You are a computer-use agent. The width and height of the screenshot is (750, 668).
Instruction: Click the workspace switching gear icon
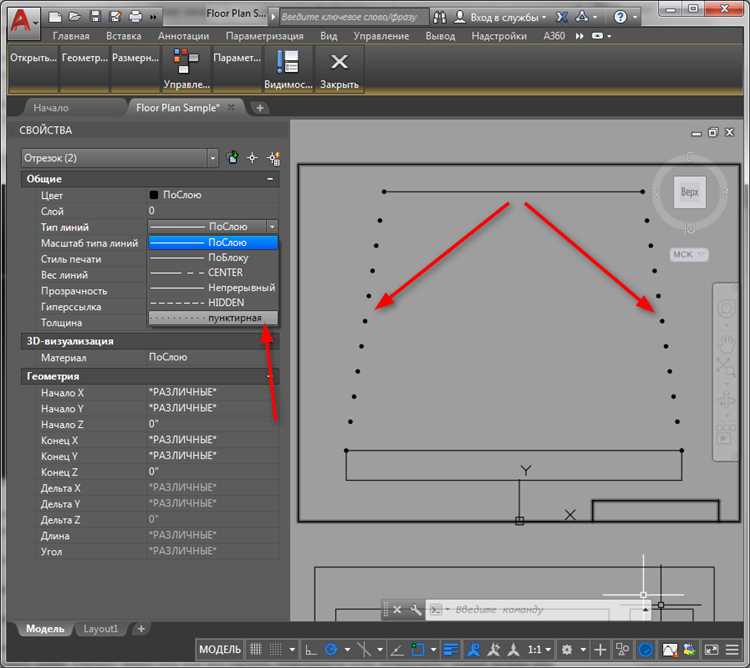568,649
